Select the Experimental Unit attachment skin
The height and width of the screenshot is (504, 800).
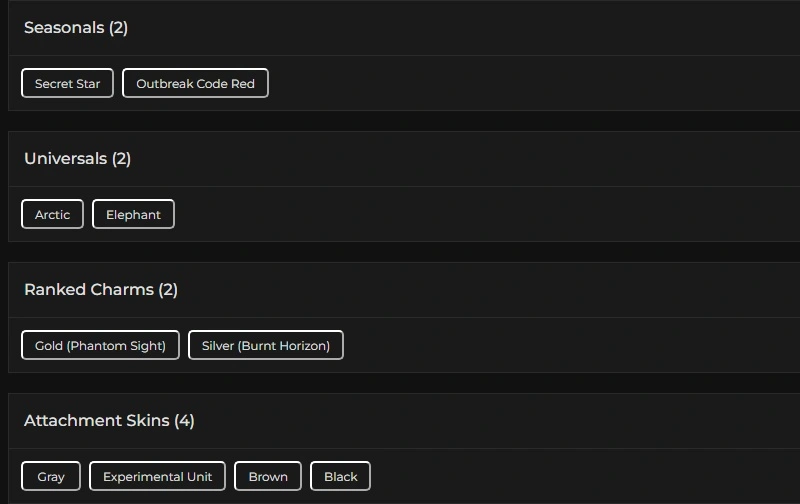click(x=157, y=477)
